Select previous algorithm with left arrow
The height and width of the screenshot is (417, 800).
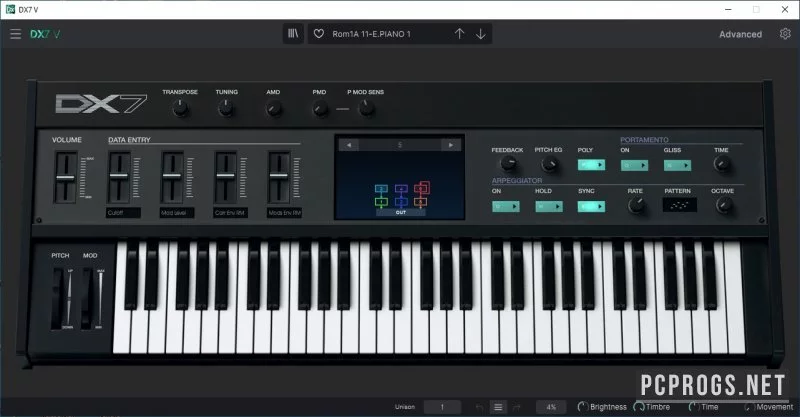pyautogui.click(x=348, y=145)
